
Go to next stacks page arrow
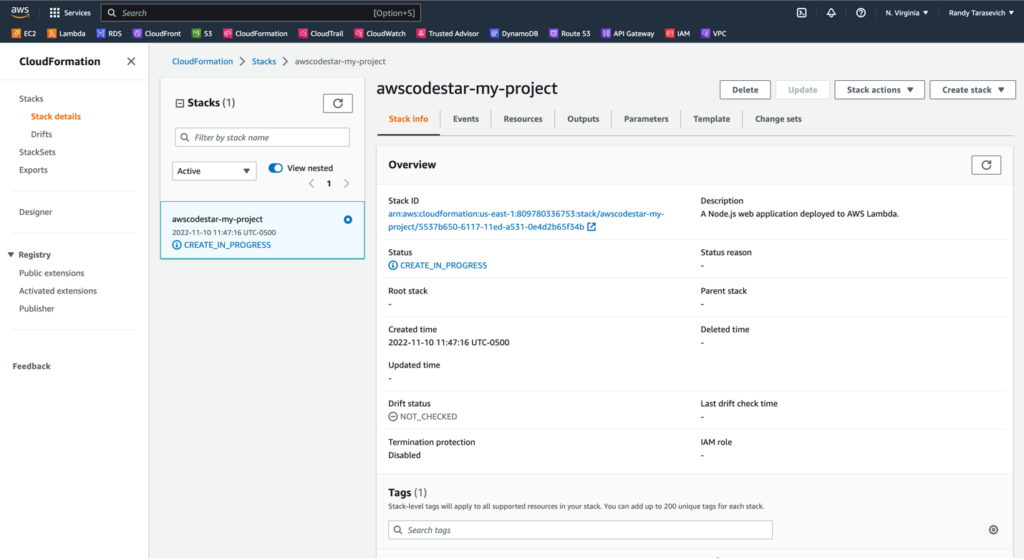347,183
